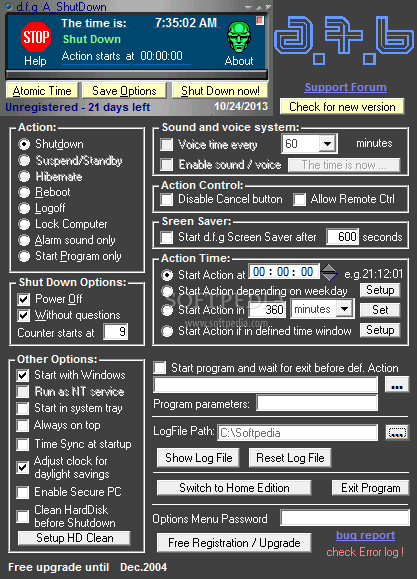
Task: Select Start Action if in defined time window
Action: coord(167,331)
